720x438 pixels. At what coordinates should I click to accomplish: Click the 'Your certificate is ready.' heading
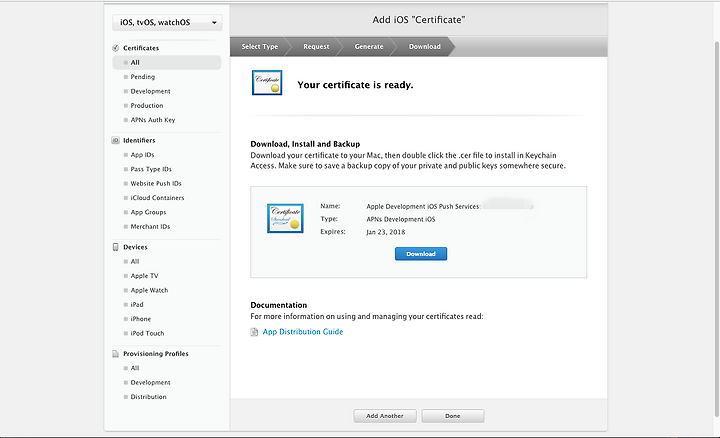(x=355, y=85)
